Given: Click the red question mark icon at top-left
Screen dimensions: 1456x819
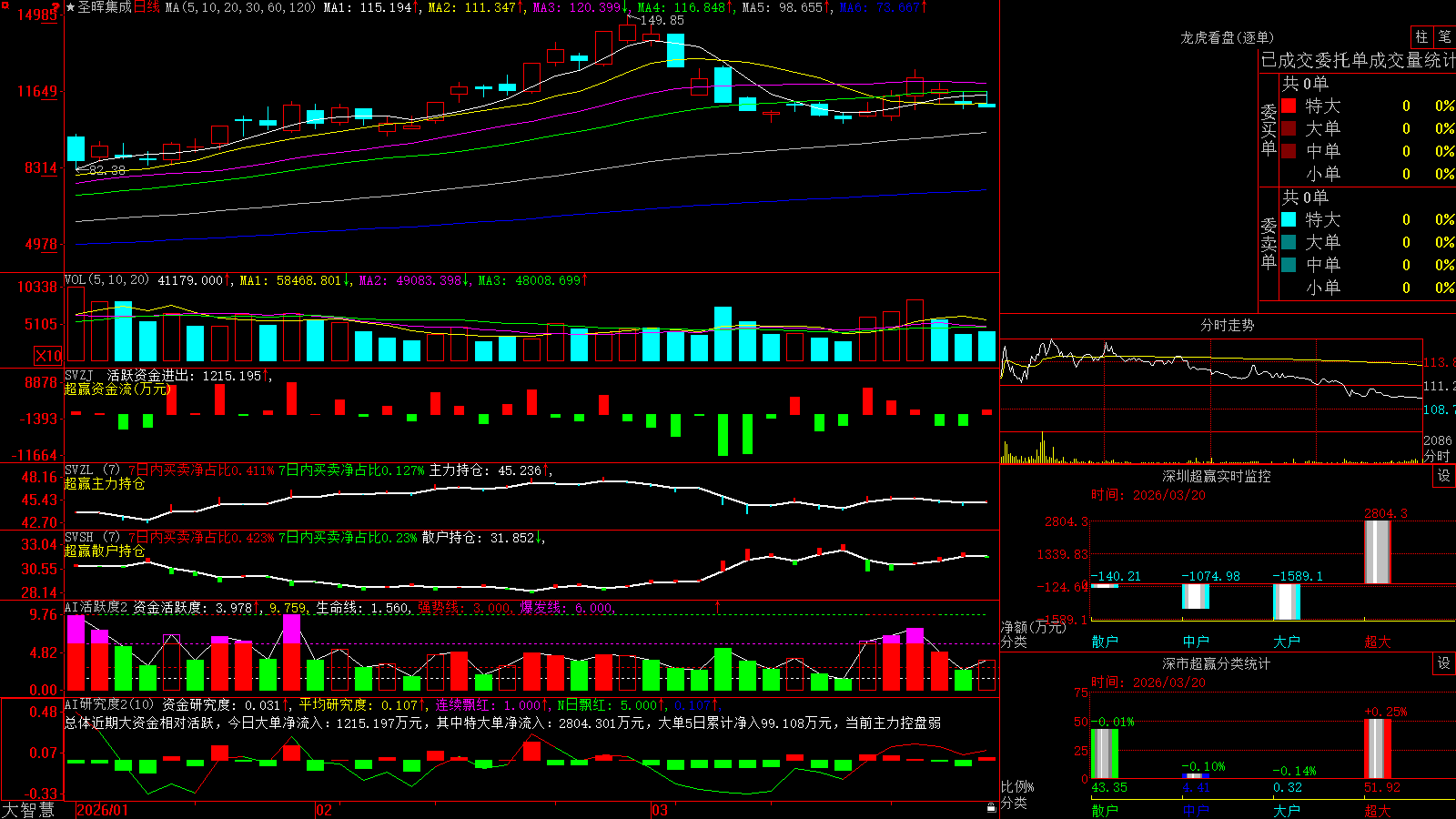Looking at the screenshot, I should click(x=57, y=7).
